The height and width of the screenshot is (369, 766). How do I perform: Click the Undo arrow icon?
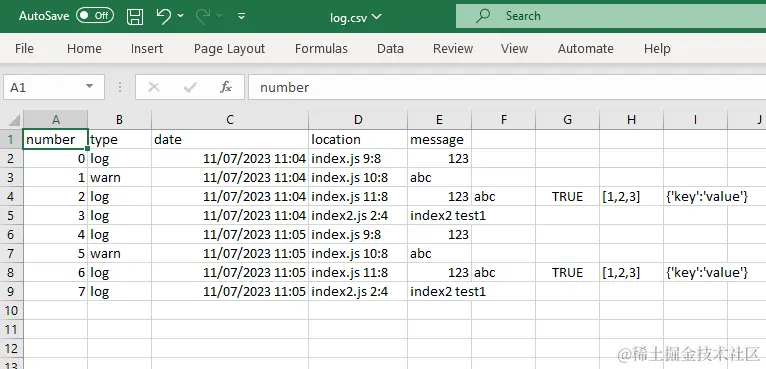click(x=164, y=16)
